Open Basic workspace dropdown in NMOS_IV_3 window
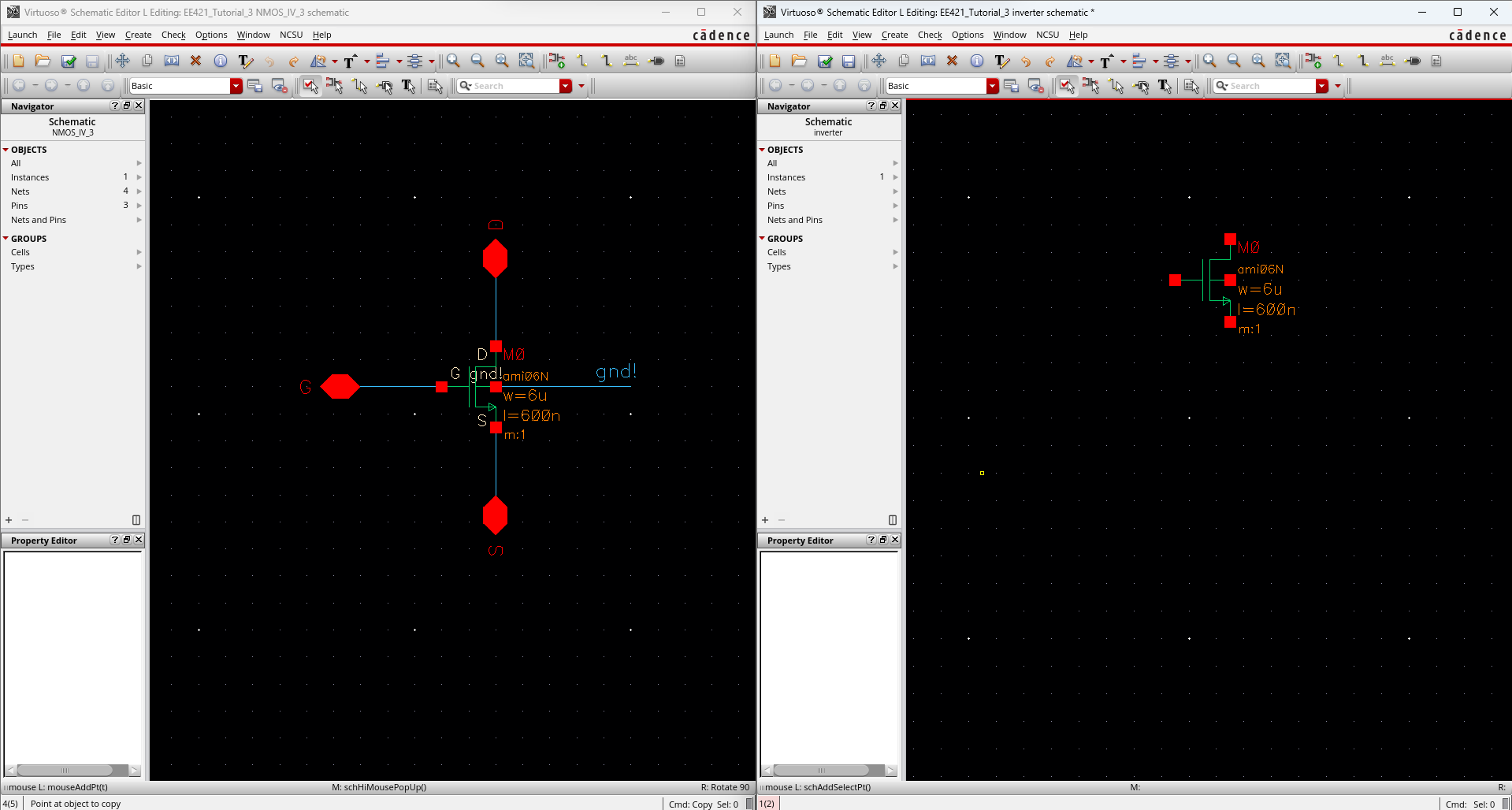This screenshot has height=810, width=1512. click(x=236, y=86)
